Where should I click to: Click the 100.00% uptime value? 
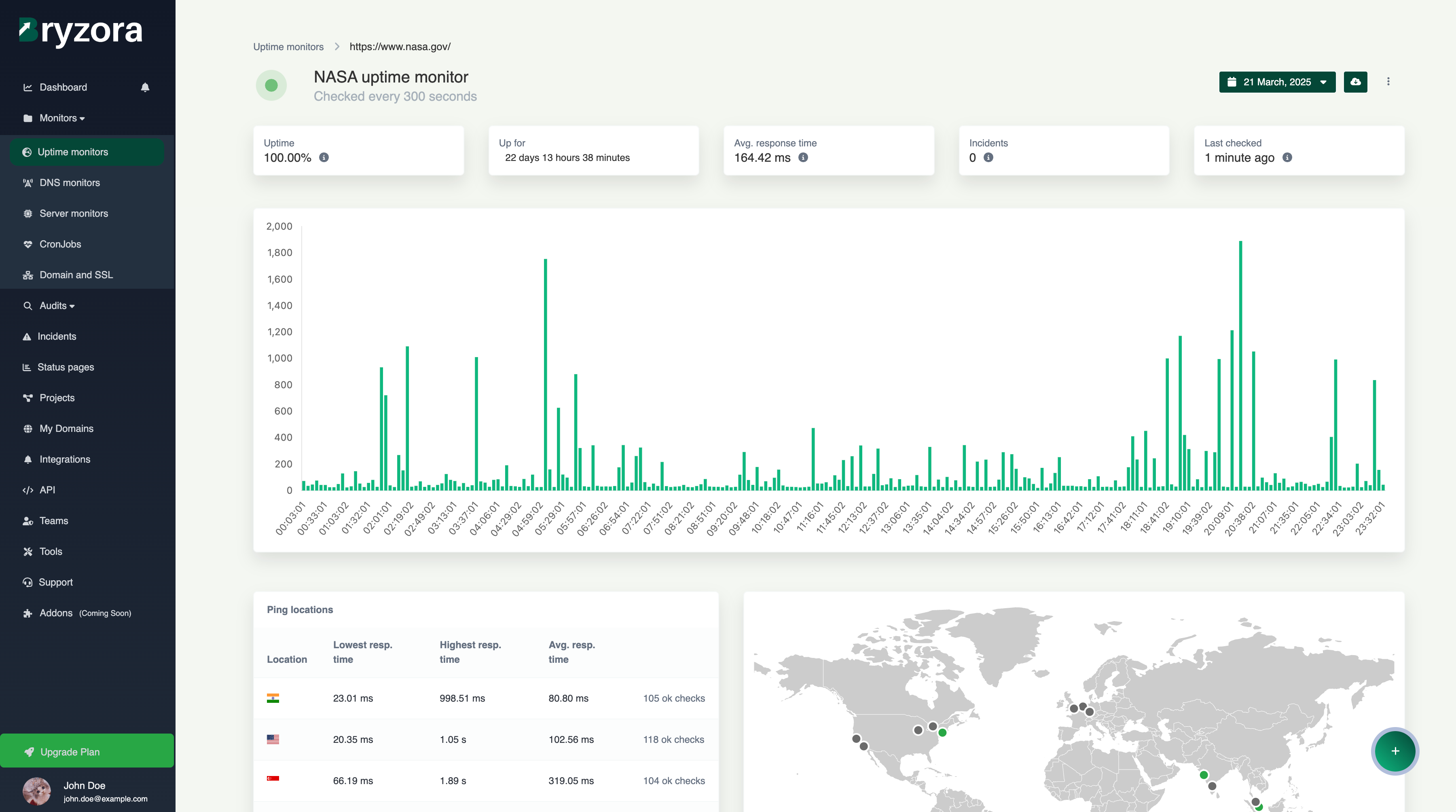click(287, 158)
